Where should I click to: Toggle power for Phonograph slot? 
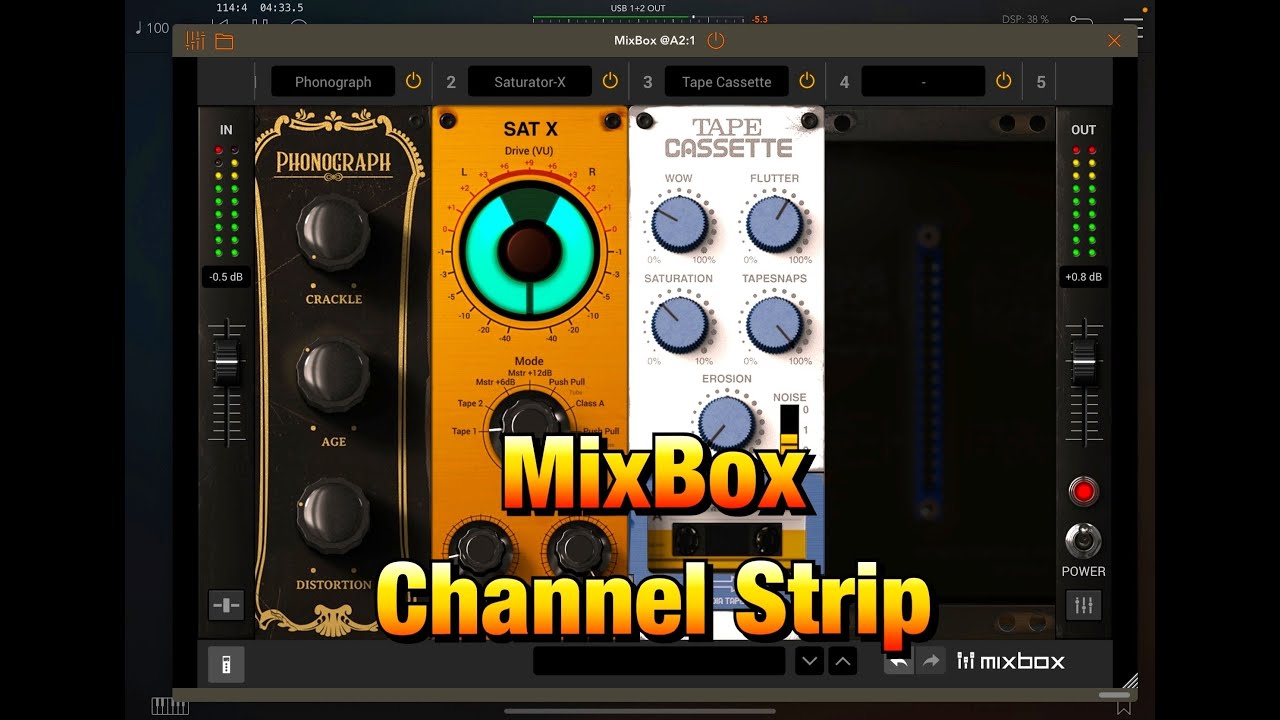click(413, 81)
